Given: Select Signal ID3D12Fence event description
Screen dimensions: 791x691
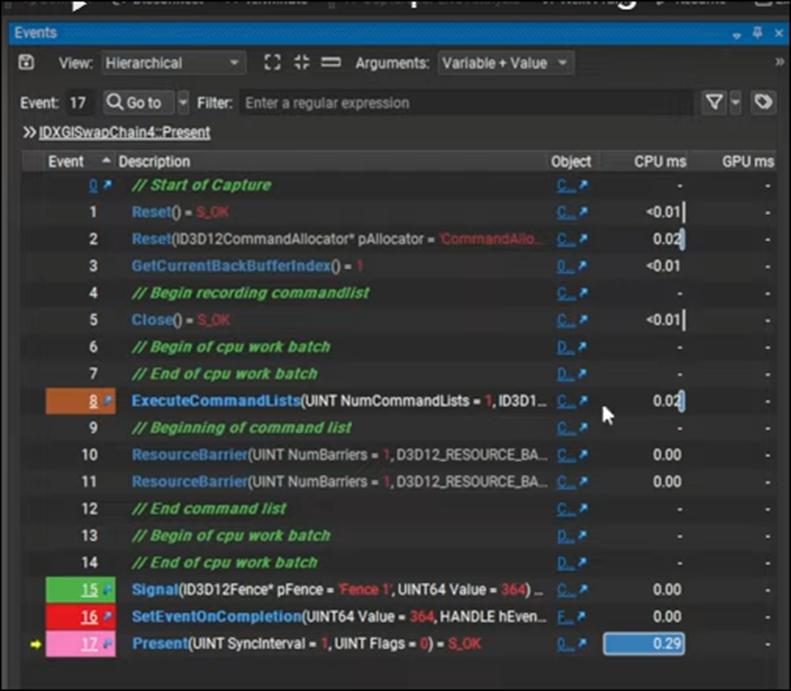Looking at the screenshot, I should [x=337, y=590].
